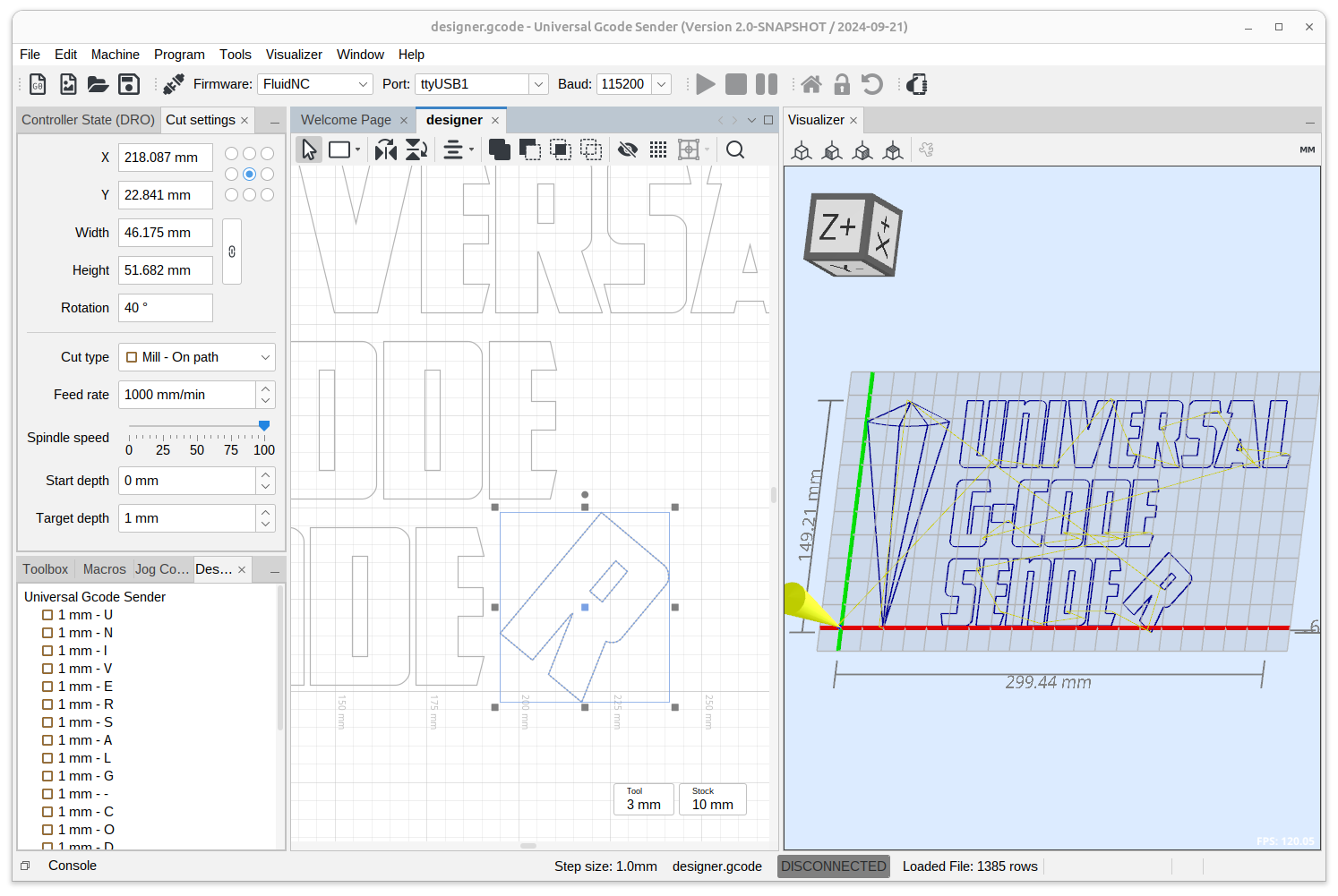The width and height of the screenshot is (1338, 896).
Task: Switch to the Welcome Page tab
Action: (346, 119)
